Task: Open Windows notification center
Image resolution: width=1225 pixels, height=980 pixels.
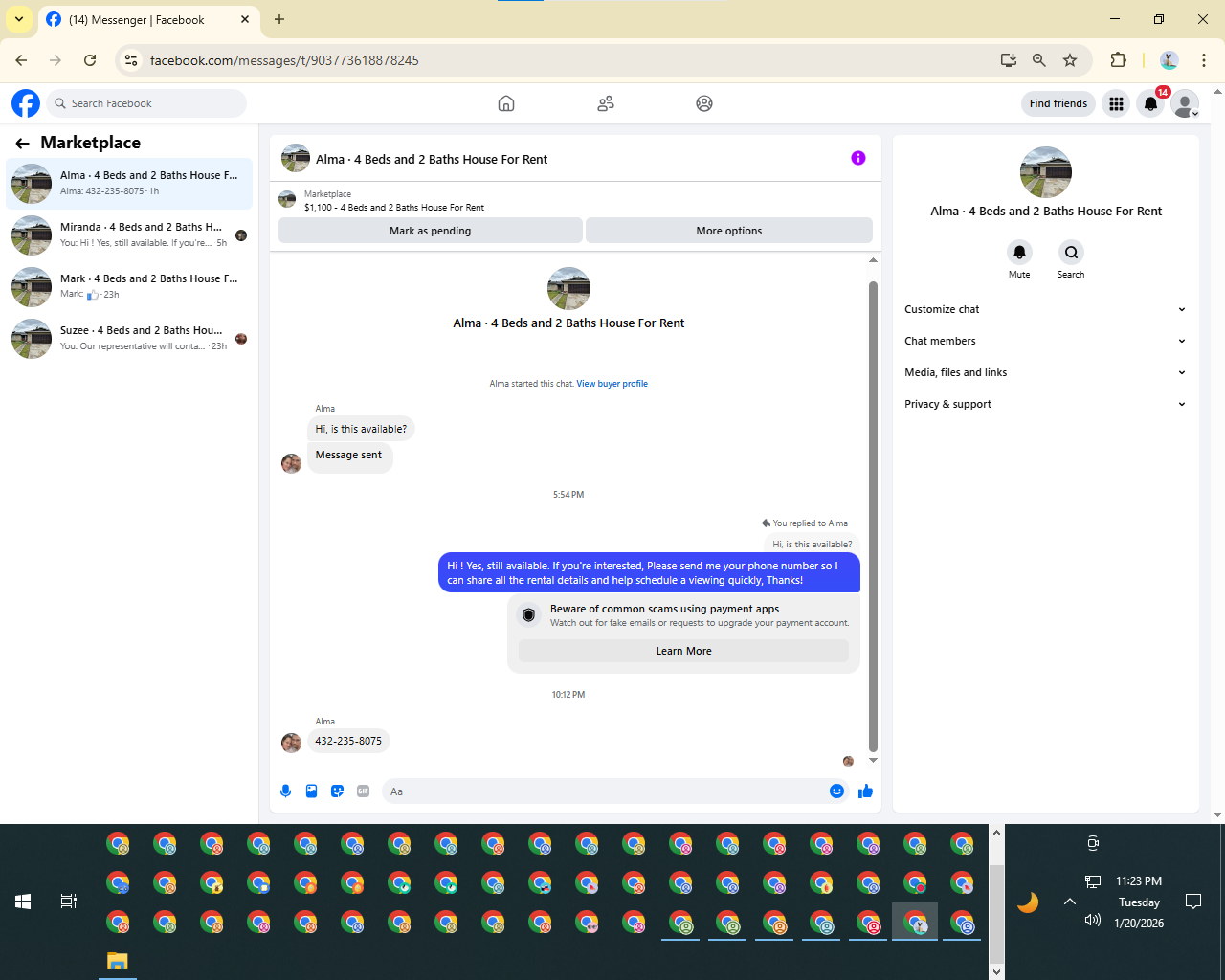Action: pyautogui.click(x=1193, y=902)
